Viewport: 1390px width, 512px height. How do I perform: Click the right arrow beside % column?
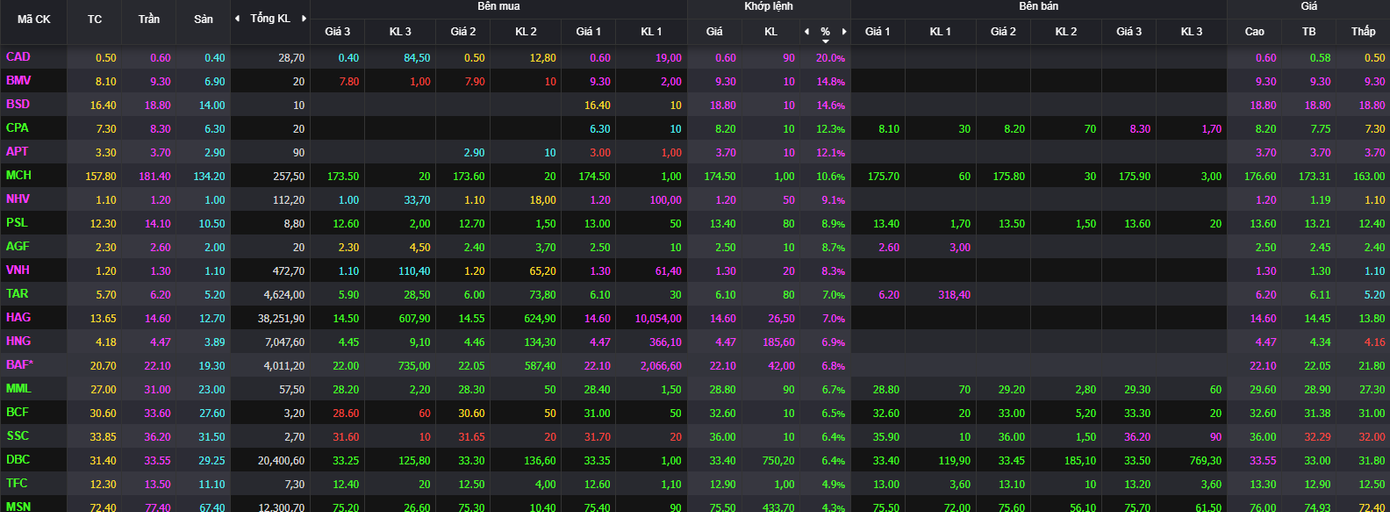click(x=842, y=32)
